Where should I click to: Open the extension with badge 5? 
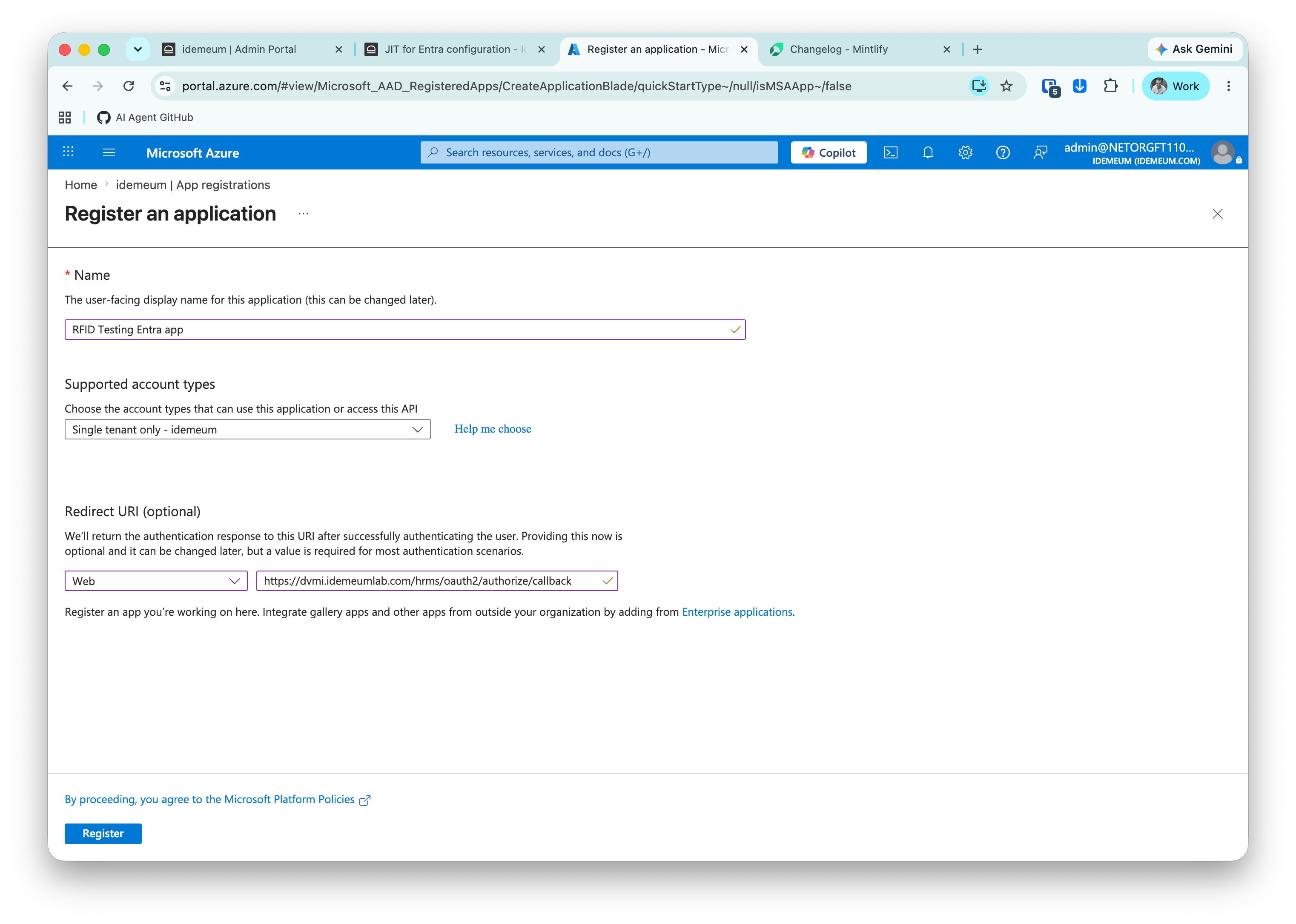[1050, 87]
